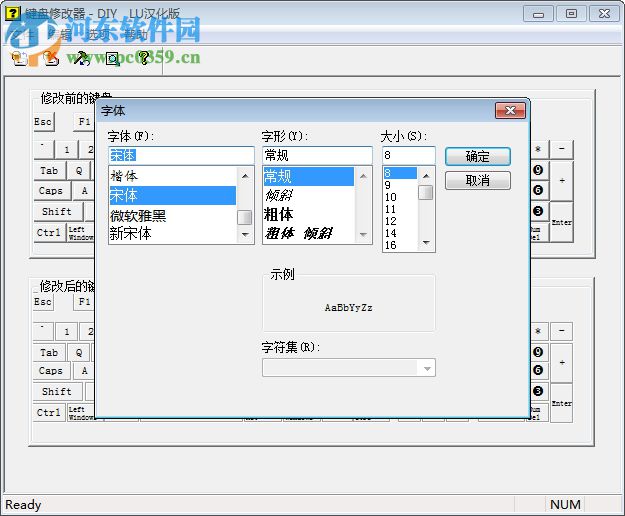Select size 10 in the size list
This screenshot has width=625, height=516.
[400, 197]
